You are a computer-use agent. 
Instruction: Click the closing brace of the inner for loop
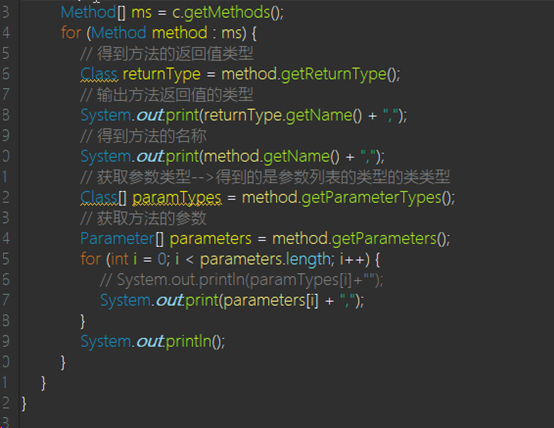pyautogui.click(x=83, y=321)
